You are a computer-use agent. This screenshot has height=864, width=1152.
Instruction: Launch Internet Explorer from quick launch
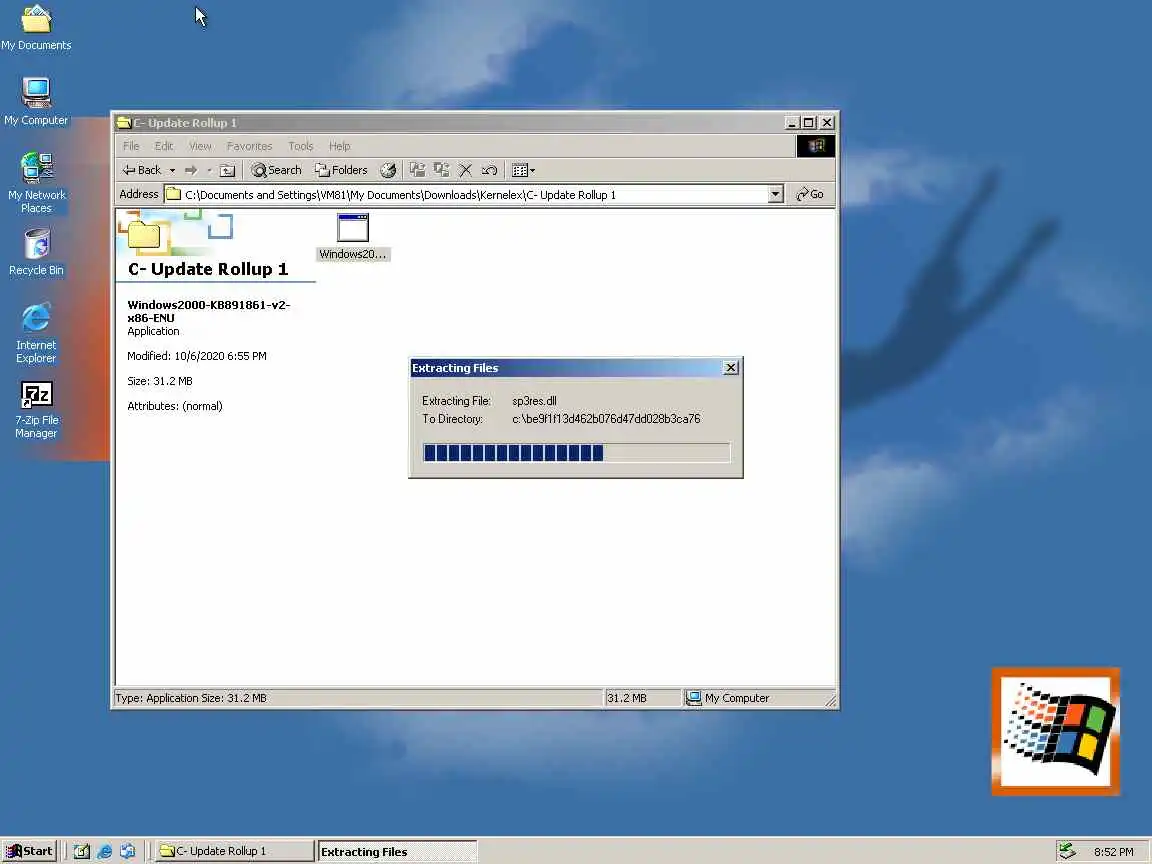pyautogui.click(x=104, y=852)
